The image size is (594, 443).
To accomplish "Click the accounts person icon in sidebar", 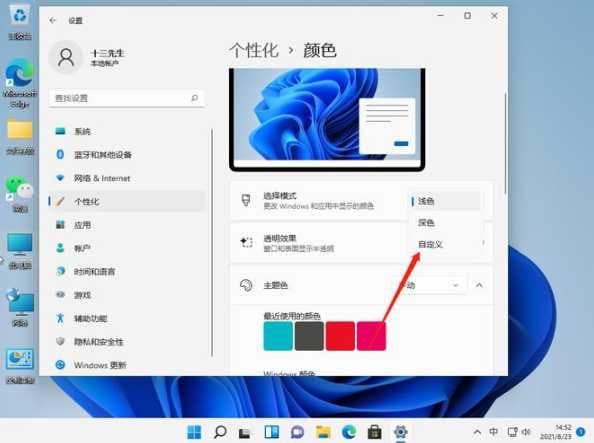I will coord(60,248).
